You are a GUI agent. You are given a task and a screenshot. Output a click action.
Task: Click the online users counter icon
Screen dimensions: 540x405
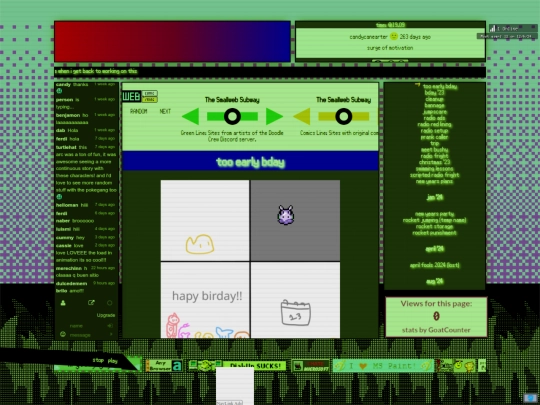click(493, 28)
